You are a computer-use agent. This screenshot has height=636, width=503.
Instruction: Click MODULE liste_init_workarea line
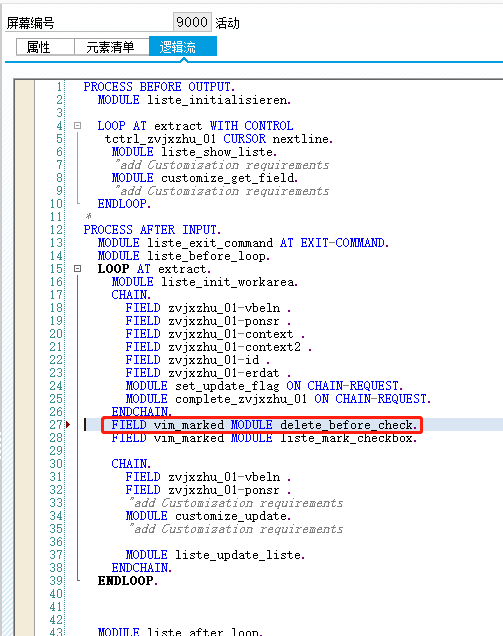(x=205, y=281)
